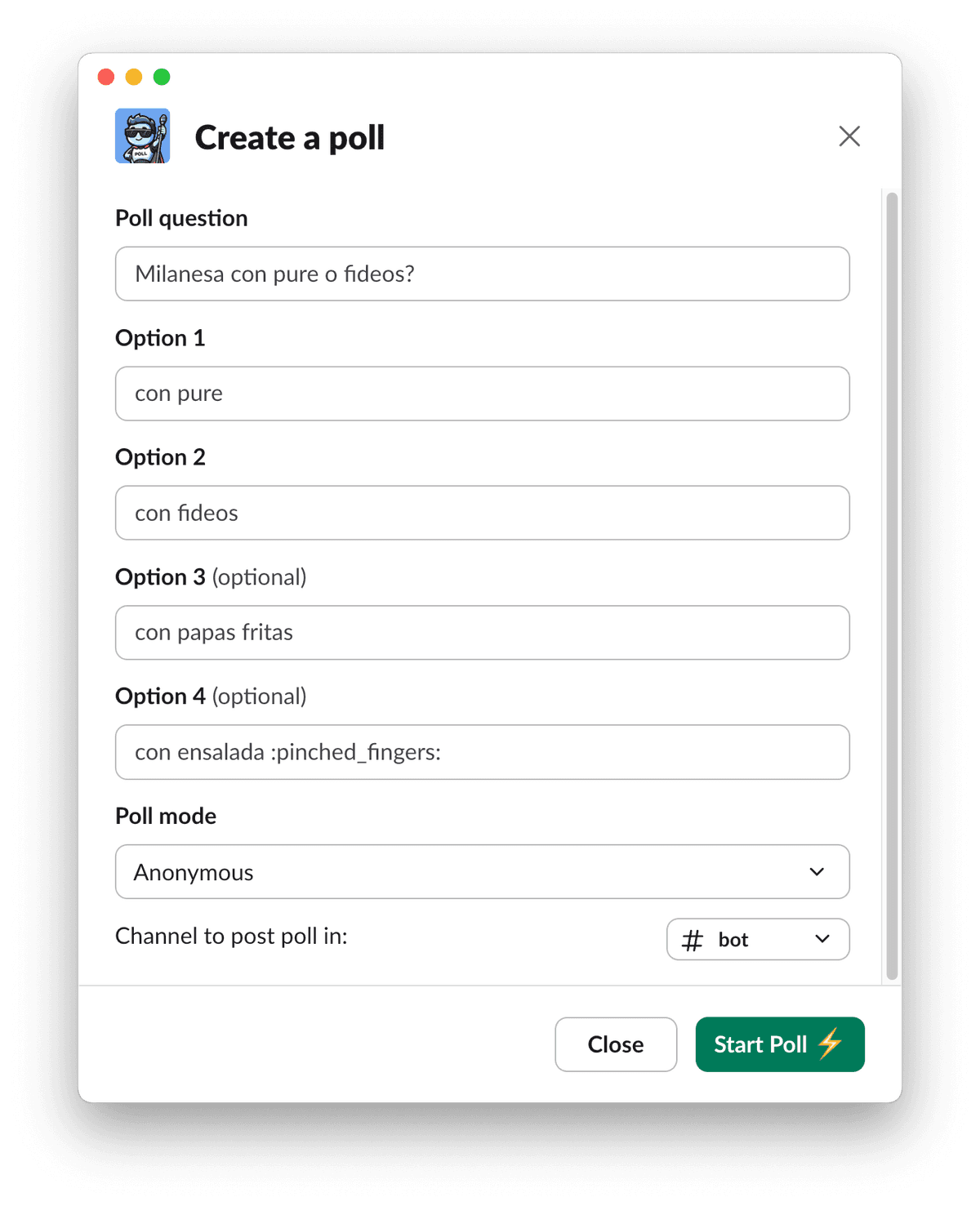Focus the Poll question text field

483,274
